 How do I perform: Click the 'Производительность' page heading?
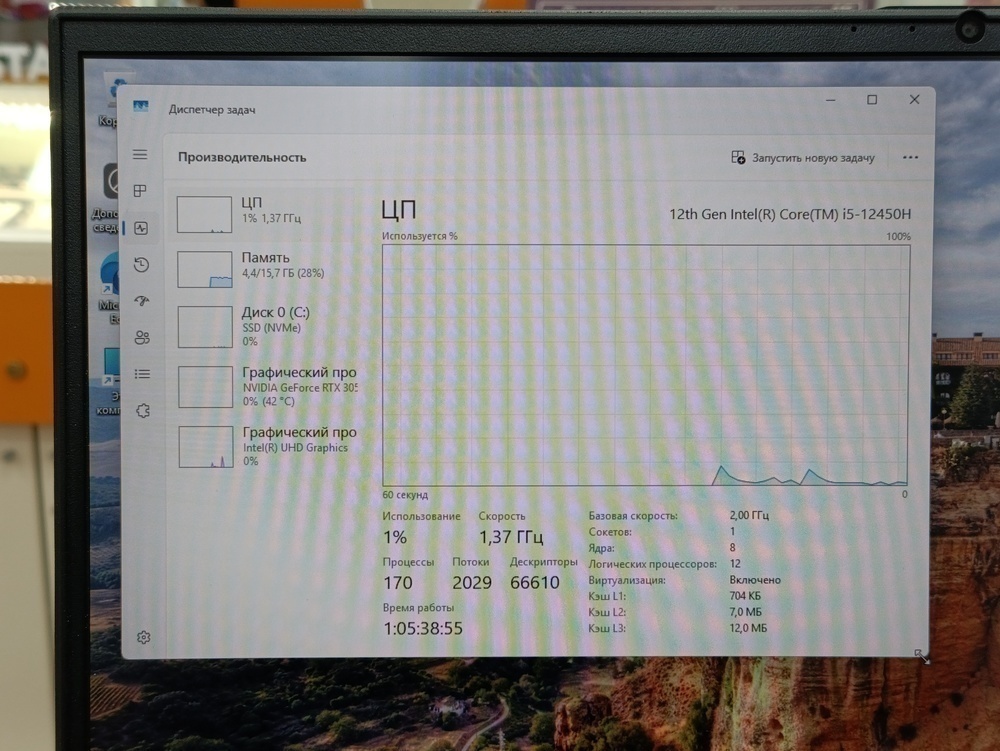pos(242,157)
